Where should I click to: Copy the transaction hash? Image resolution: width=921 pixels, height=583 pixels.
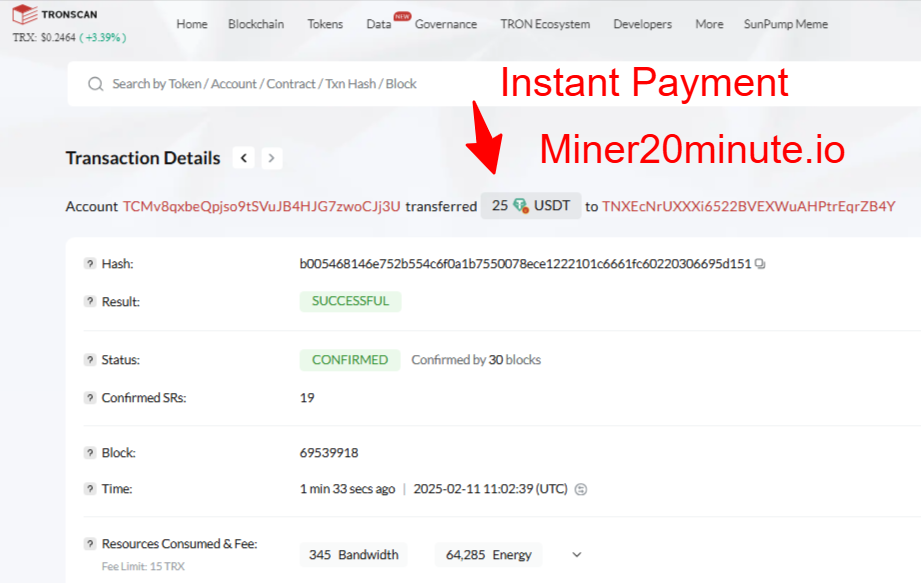pyautogui.click(x=760, y=264)
